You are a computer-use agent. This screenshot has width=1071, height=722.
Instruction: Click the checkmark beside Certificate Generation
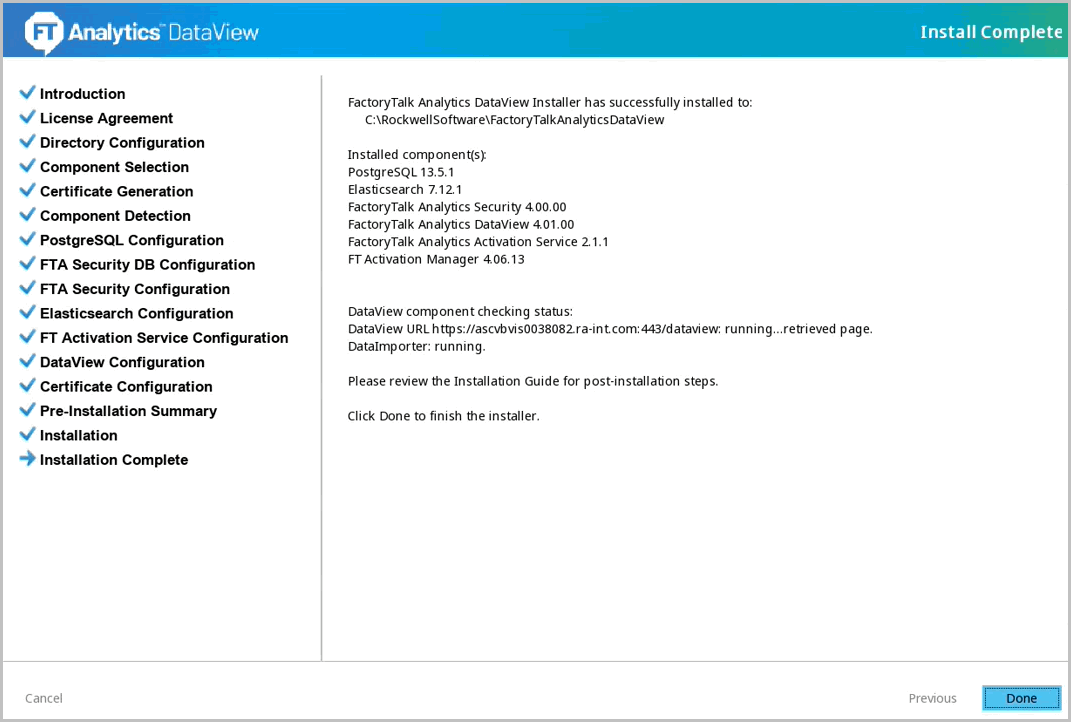click(x=27, y=191)
